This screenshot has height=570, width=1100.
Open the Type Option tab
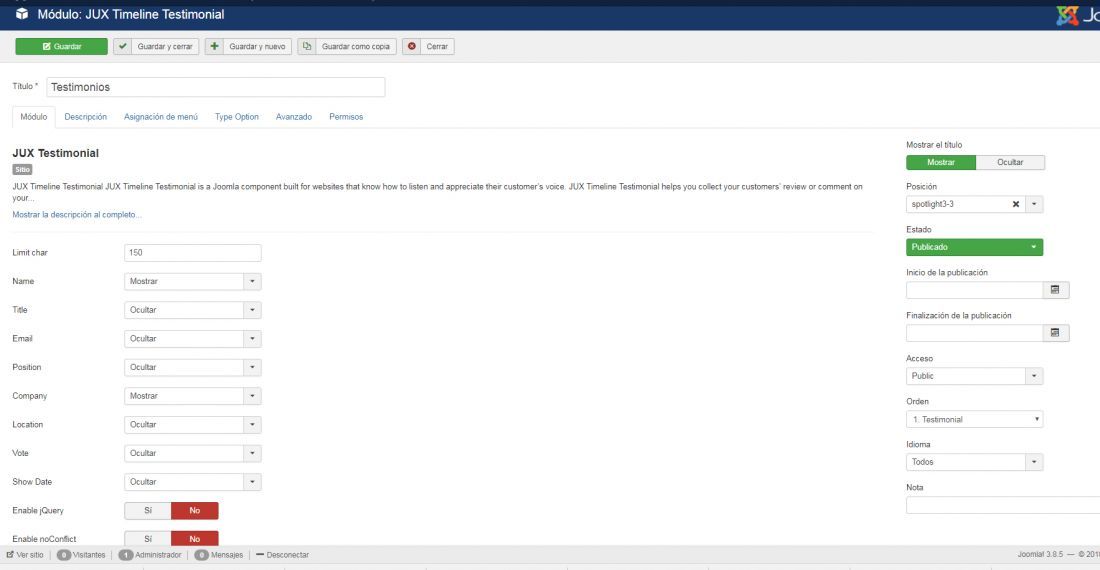tap(236, 117)
